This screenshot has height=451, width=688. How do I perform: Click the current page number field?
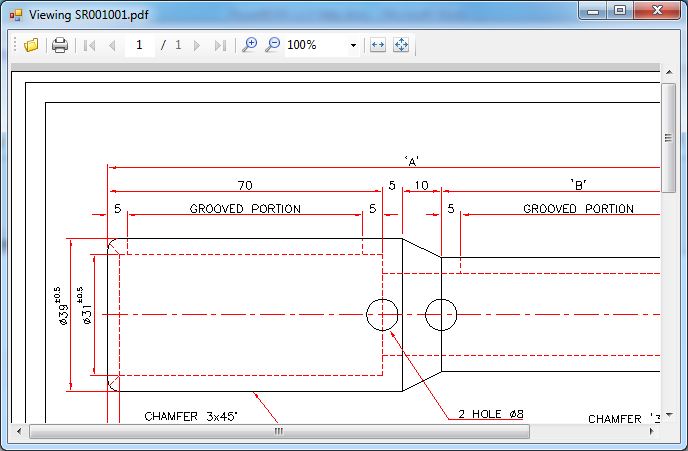(139, 46)
